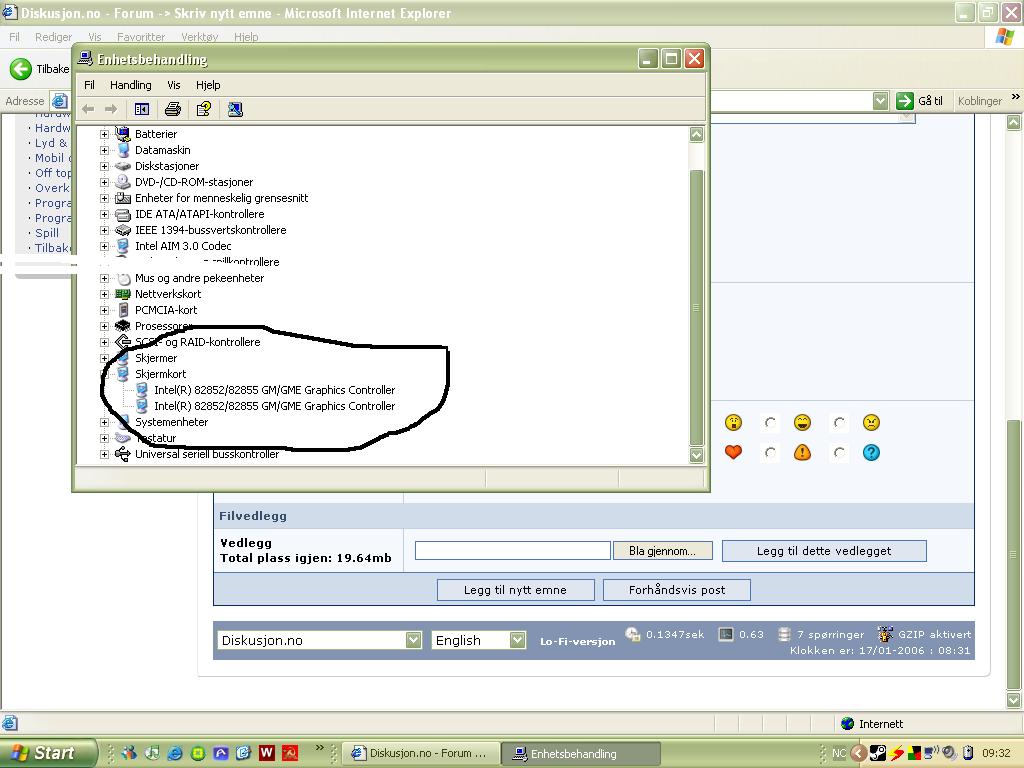1024x768 pixels.
Task: Click the Steam icon in the system tray
Action: [x=878, y=753]
